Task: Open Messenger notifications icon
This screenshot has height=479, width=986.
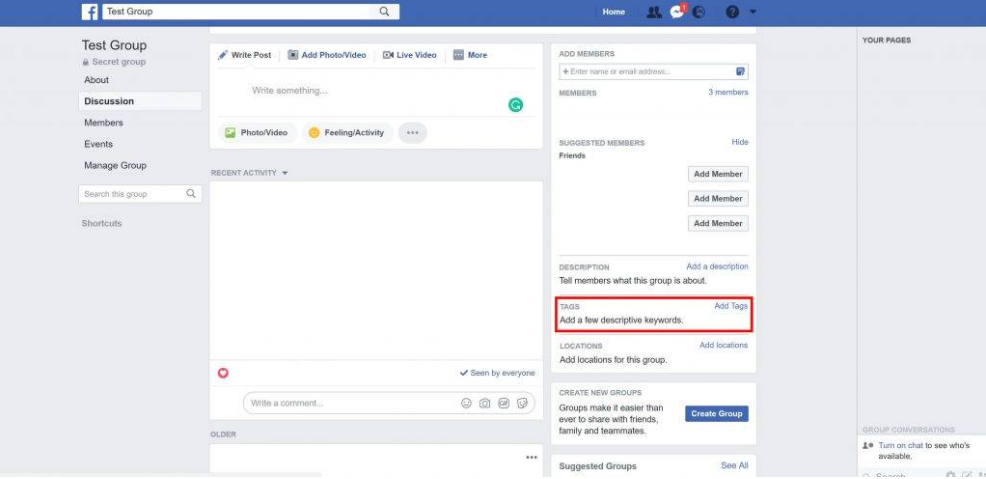Action: [x=677, y=12]
